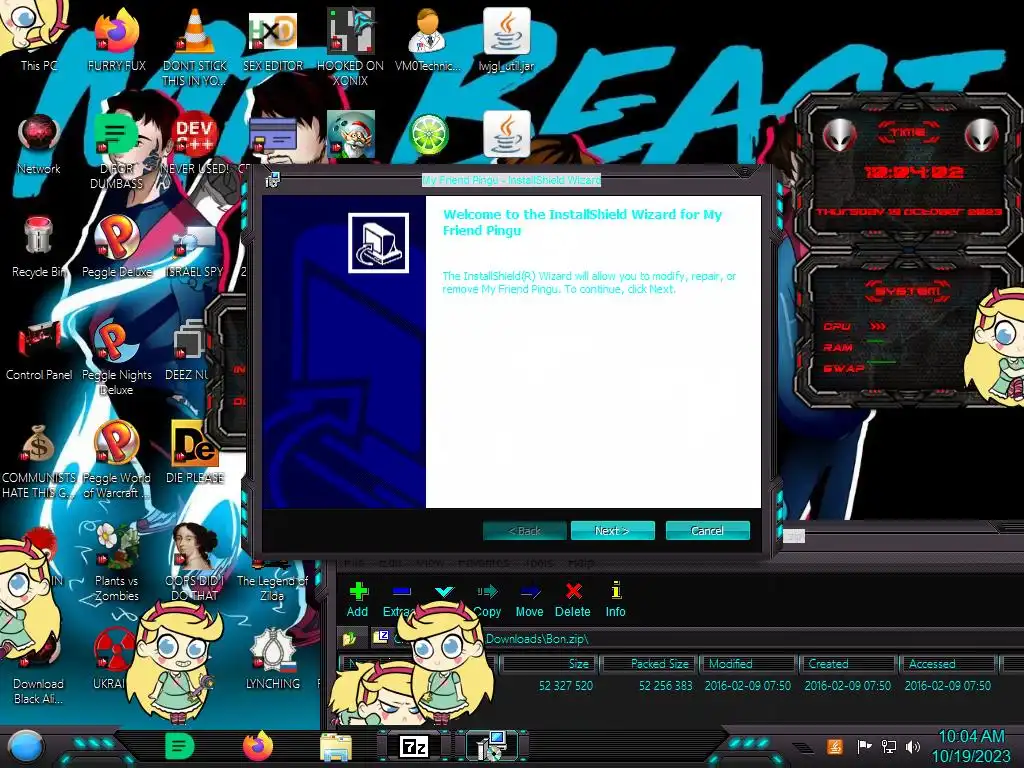Click the installer title bar icon
The image size is (1024, 768).
click(x=272, y=180)
